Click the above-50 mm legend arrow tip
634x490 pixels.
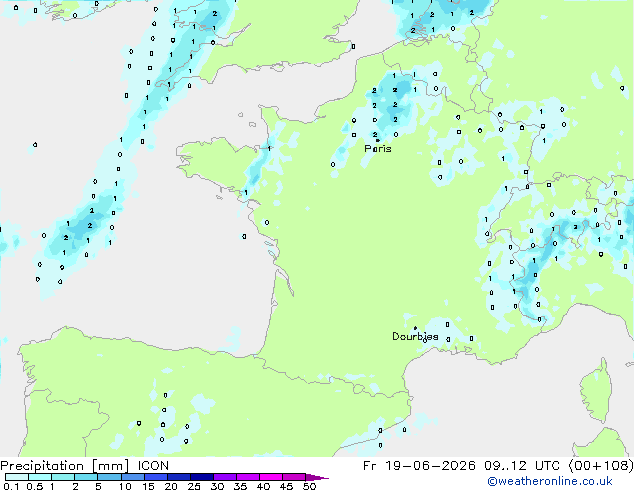pyautogui.click(x=317, y=478)
